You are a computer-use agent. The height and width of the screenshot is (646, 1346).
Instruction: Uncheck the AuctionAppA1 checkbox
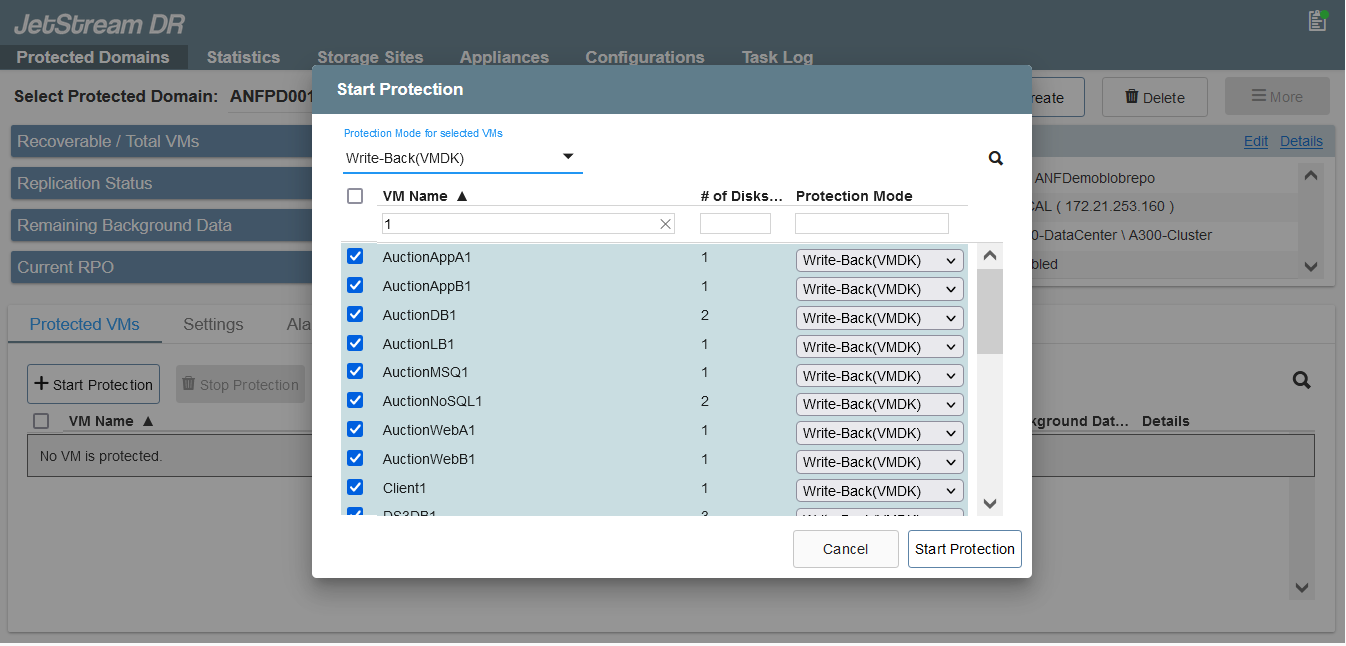pos(355,257)
